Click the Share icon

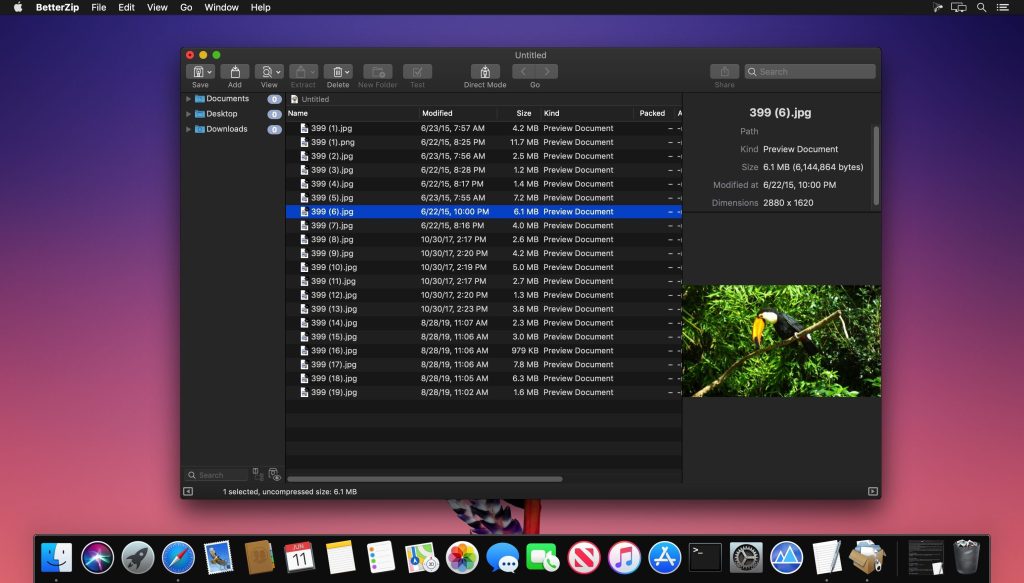[x=724, y=71]
